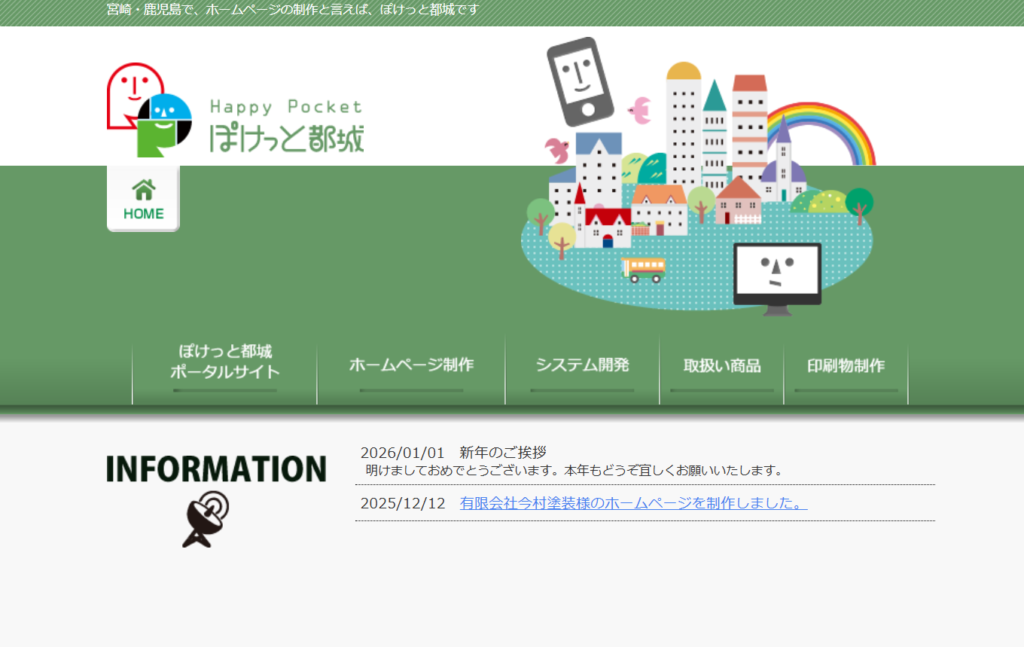Open the 有限会社今村塗装様 news link
The image size is (1024, 647).
pos(633,503)
